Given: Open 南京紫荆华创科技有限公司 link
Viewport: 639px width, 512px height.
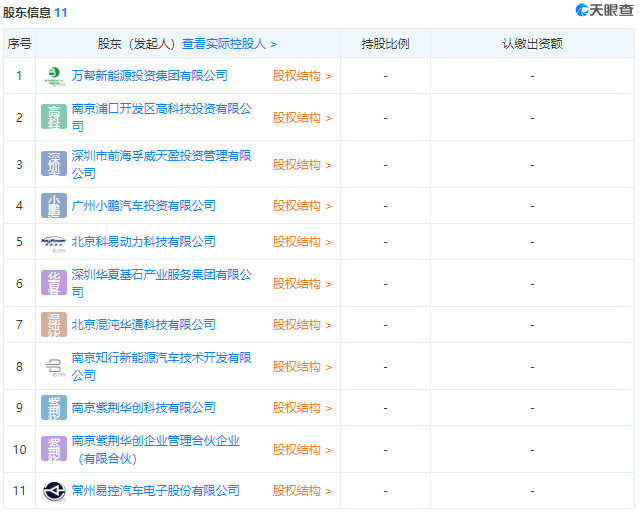Looking at the screenshot, I should [143, 408].
